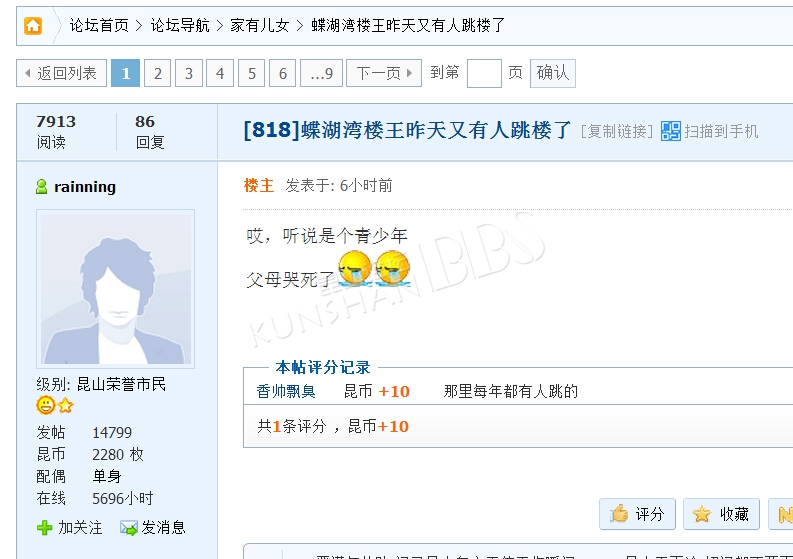Click the smiley medal icon under 级别
This screenshot has height=559, width=793.
(x=46, y=405)
